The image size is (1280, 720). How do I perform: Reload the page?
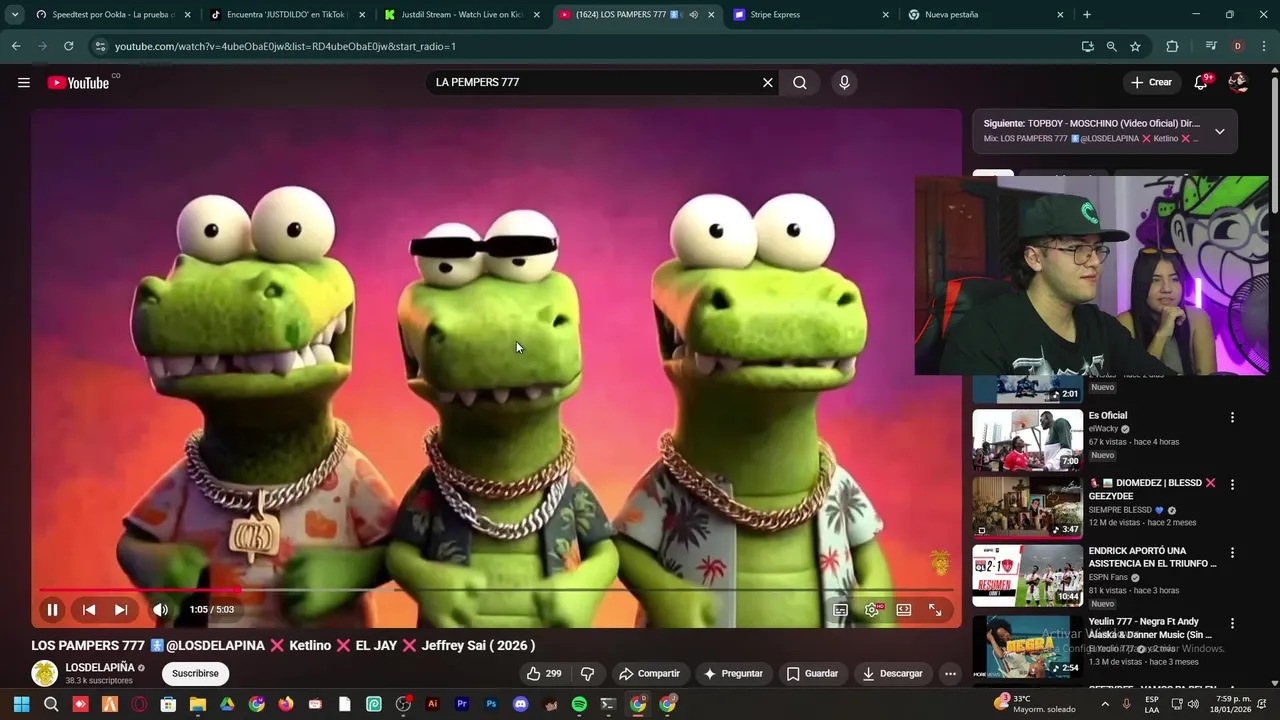(x=68, y=46)
